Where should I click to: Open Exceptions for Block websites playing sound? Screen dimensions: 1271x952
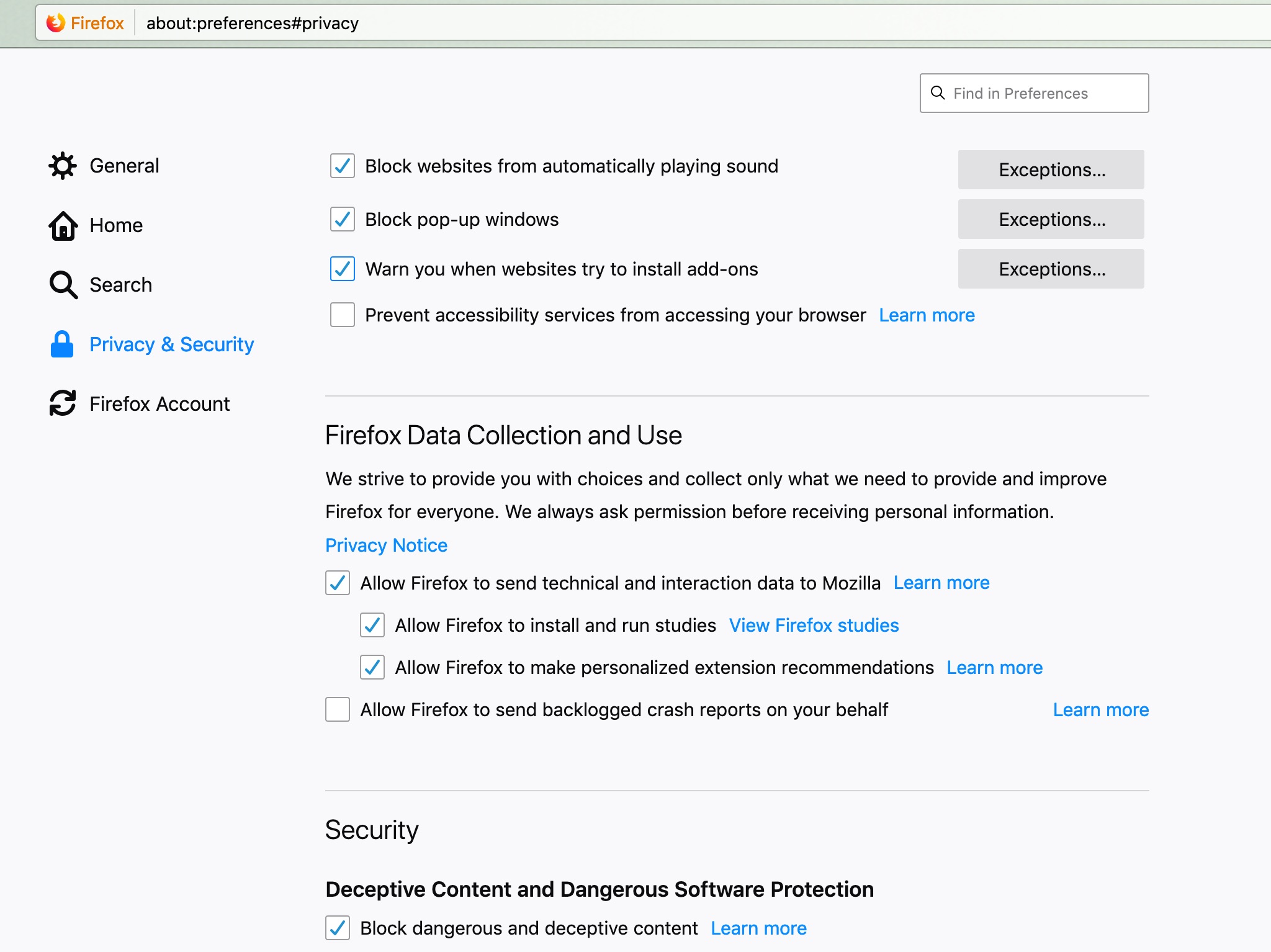point(1051,168)
